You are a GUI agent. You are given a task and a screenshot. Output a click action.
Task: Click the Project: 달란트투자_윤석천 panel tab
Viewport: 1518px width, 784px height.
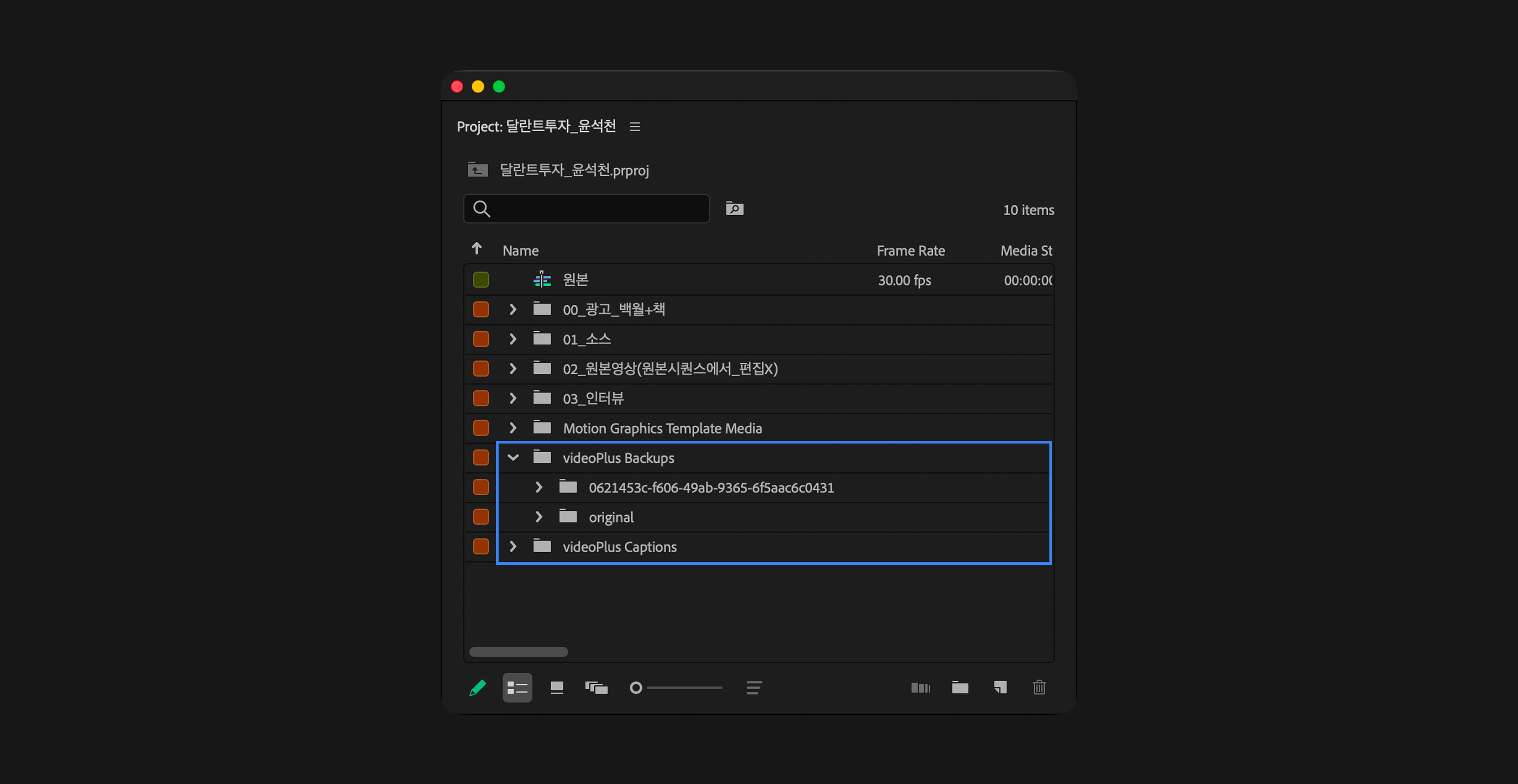[536, 127]
